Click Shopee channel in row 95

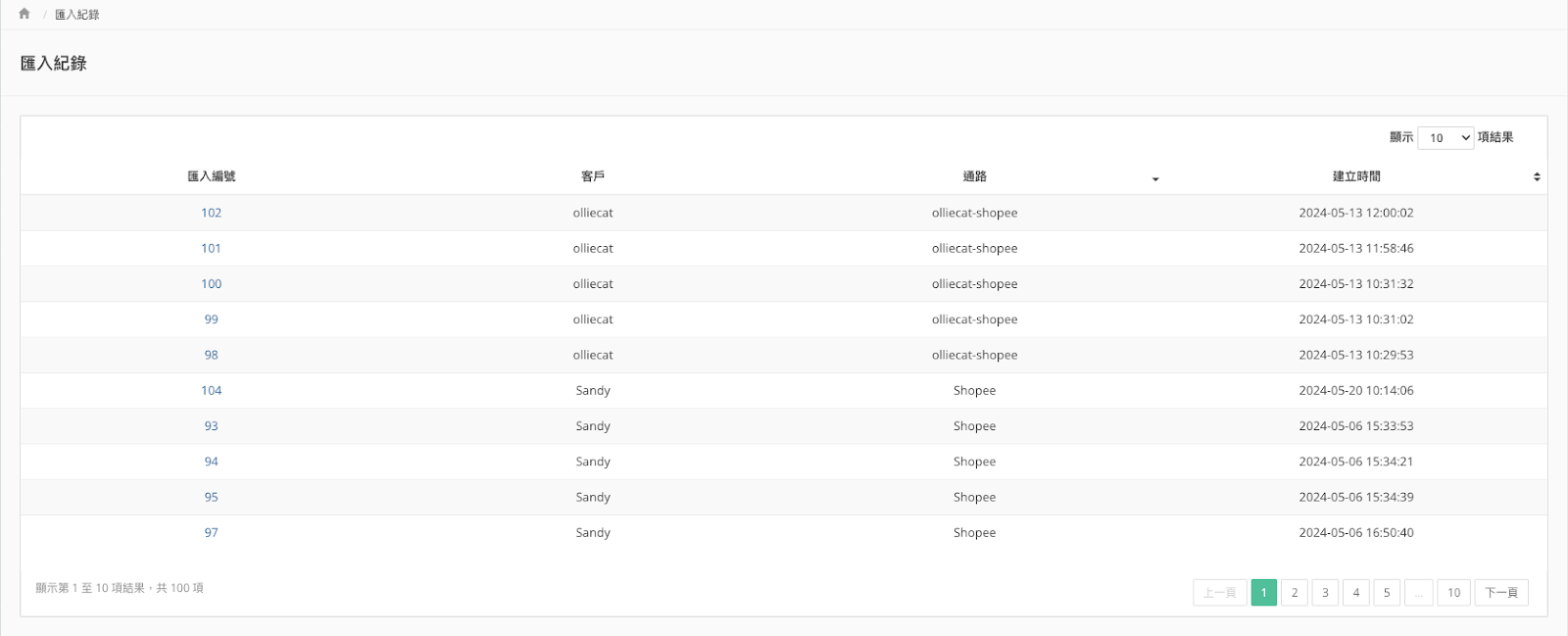[x=974, y=497]
